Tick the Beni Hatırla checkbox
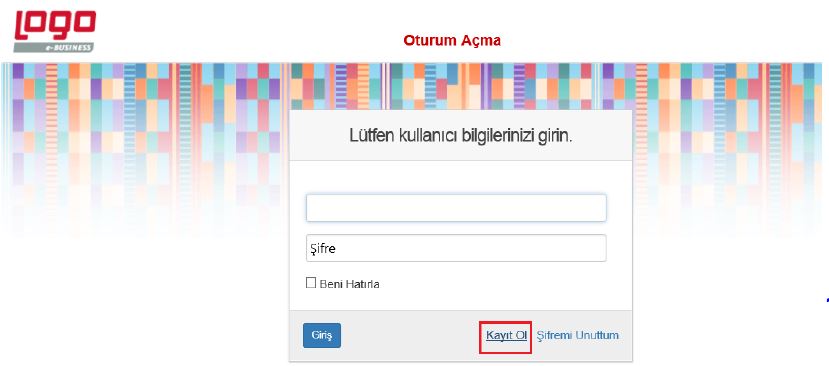Image resolution: width=829 pixels, height=366 pixels. pos(311,282)
